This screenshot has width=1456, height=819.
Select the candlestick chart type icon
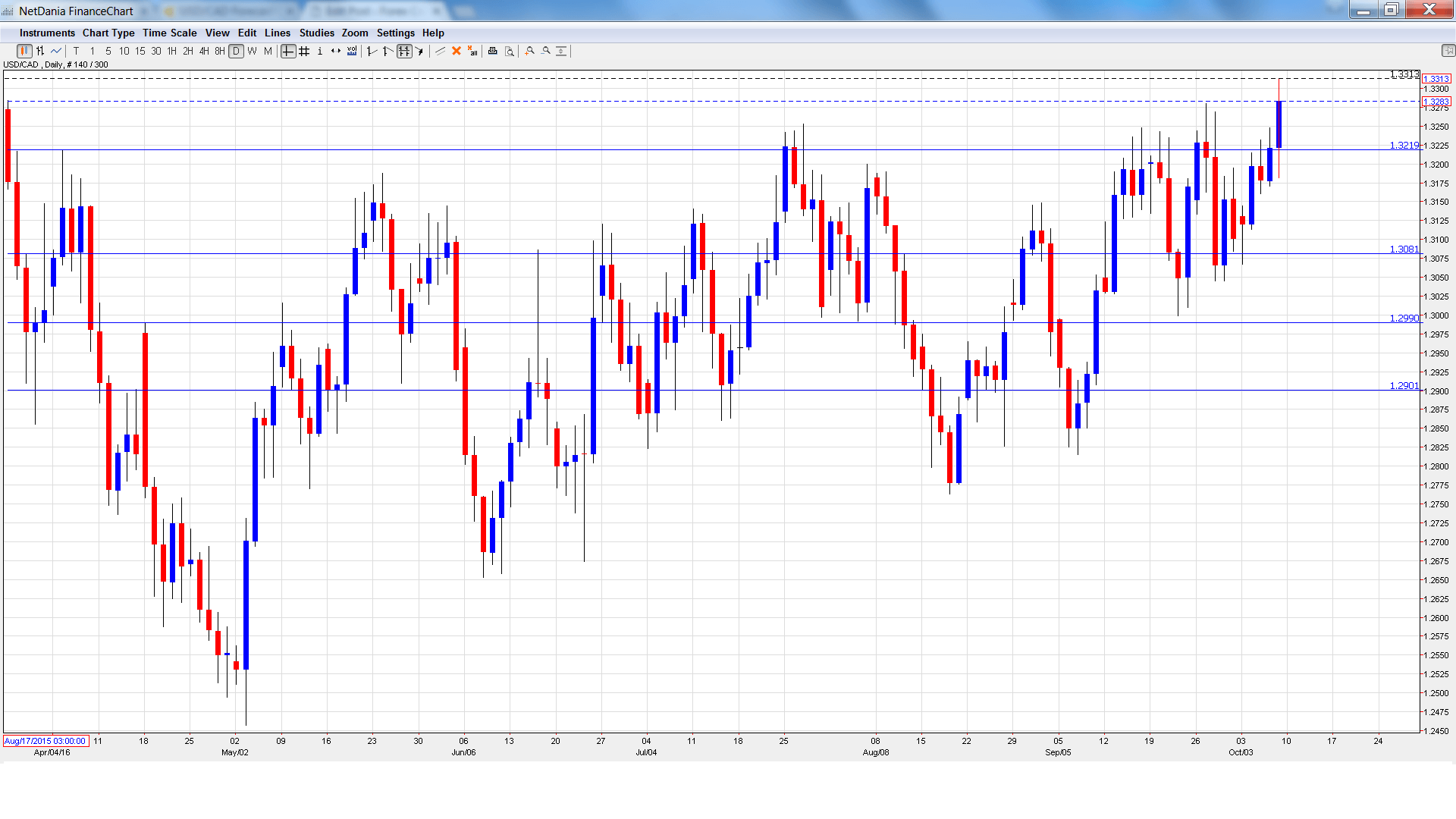(x=24, y=51)
